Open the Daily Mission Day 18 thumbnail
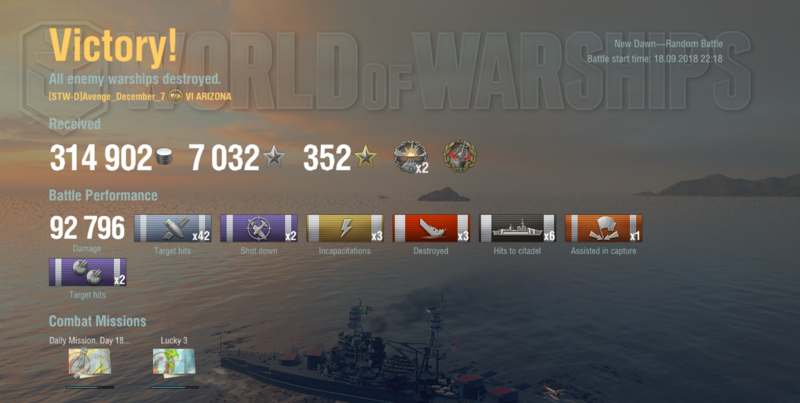Viewport: 800px width, 403px height. pyautogui.click(x=89, y=363)
